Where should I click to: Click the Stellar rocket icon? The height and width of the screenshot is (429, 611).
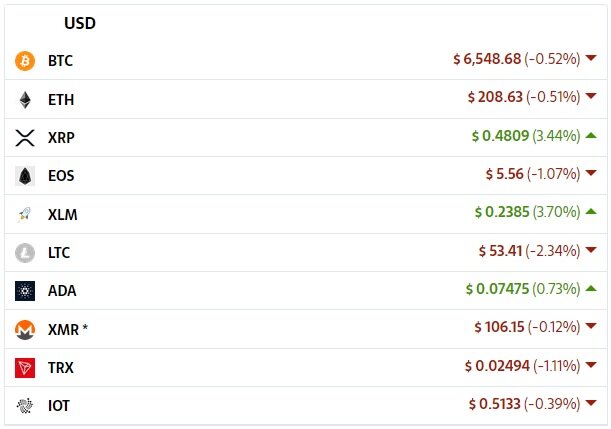point(25,214)
